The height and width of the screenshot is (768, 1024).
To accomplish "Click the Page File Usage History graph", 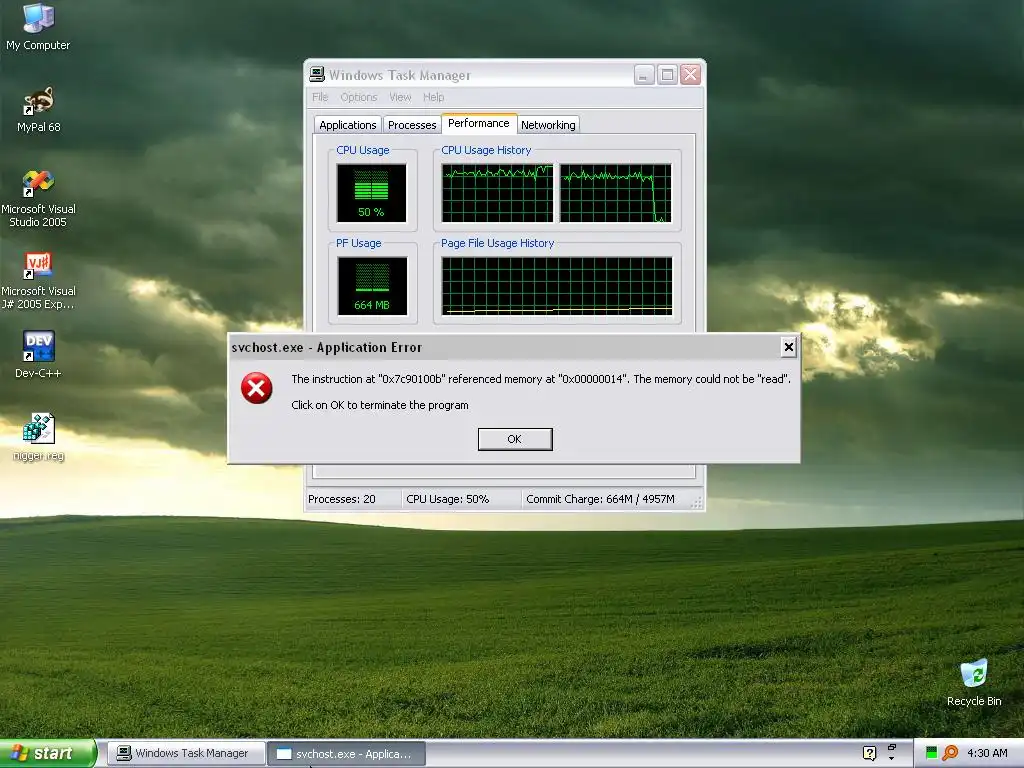I will pos(557,286).
